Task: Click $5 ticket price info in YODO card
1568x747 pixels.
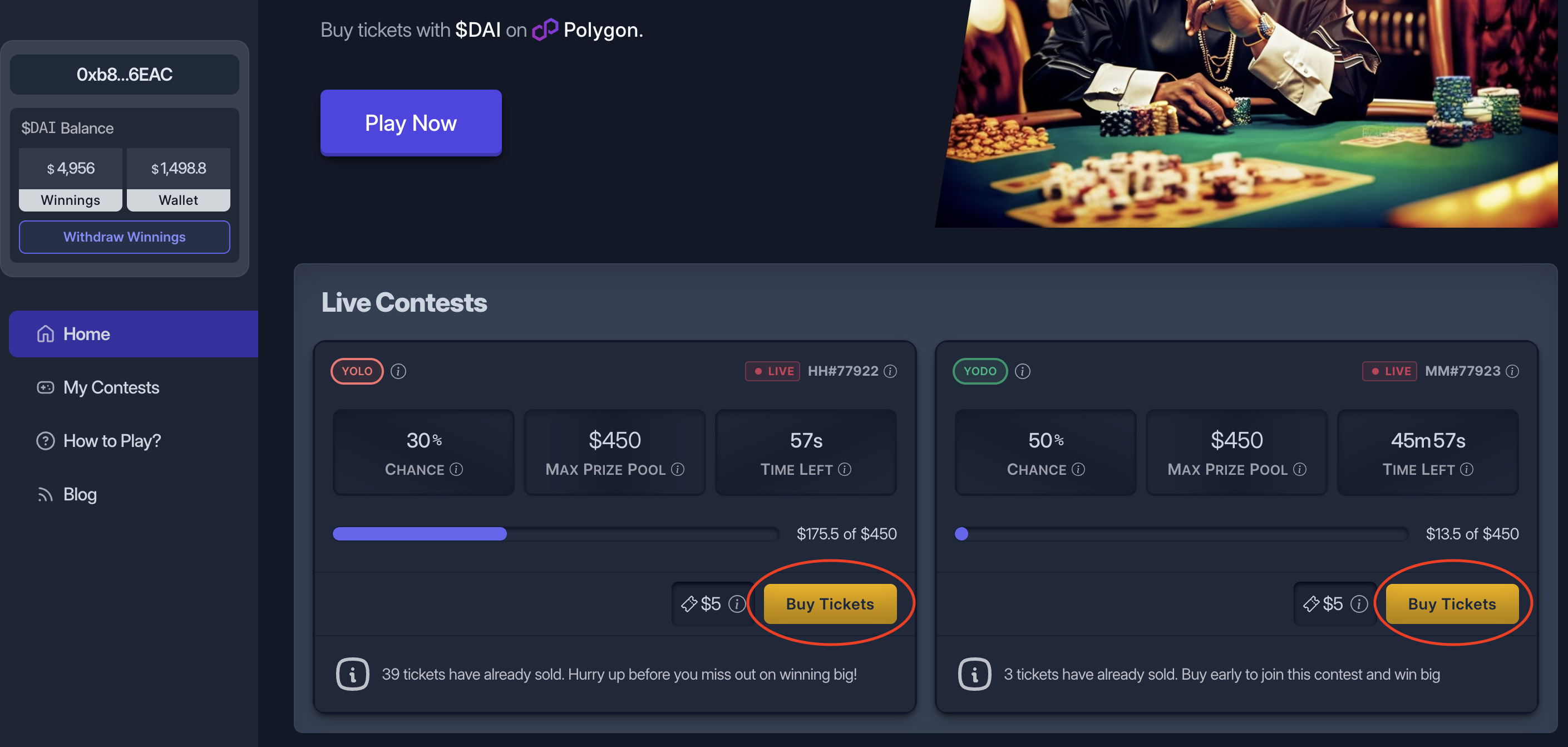Action: (x=1359, y=604)
